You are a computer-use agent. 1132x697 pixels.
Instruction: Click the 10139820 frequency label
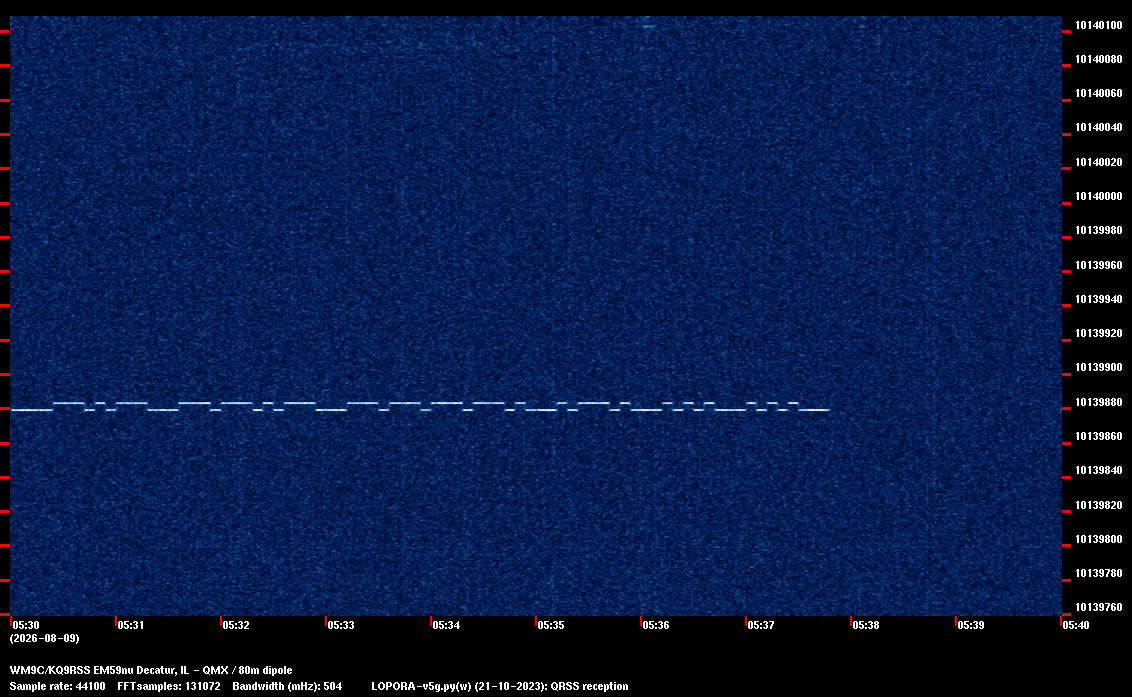click(x=1098, y=505)
